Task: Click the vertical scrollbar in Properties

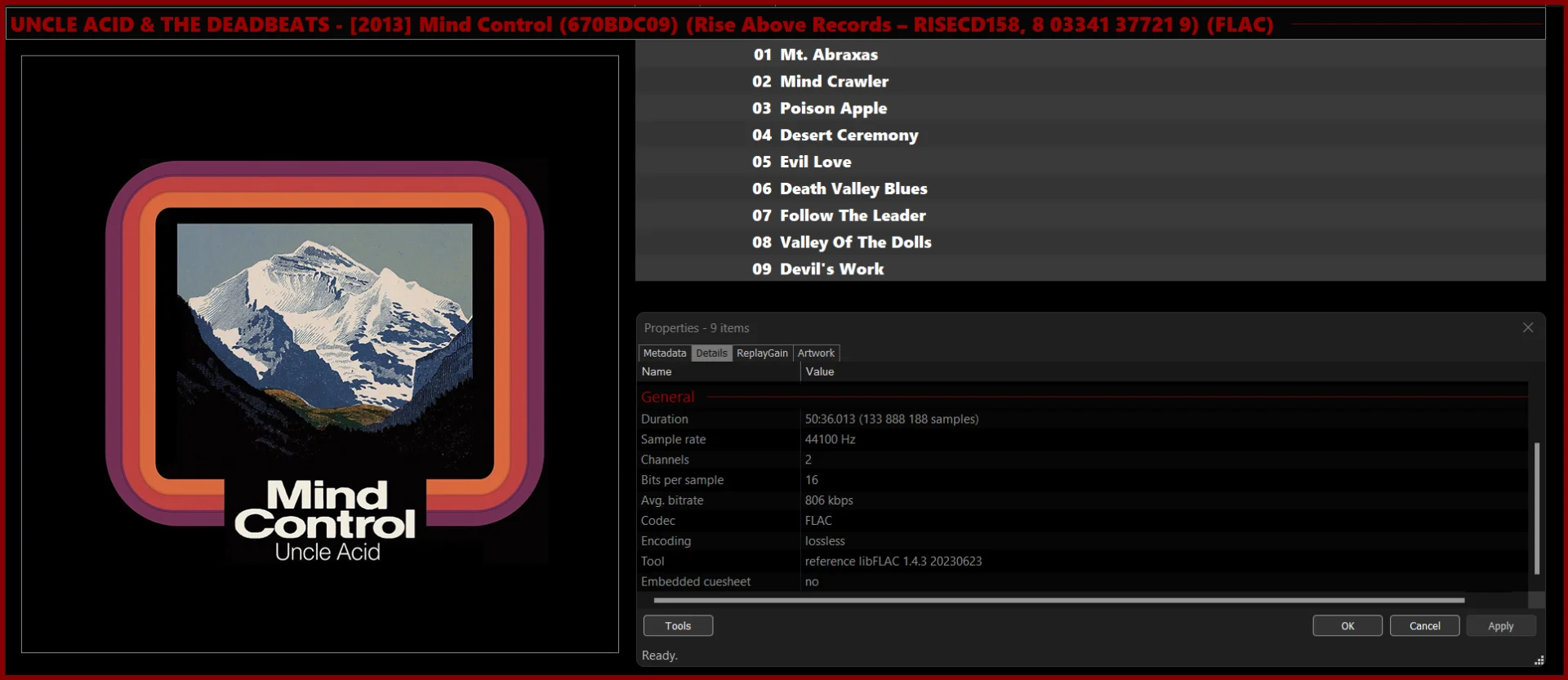Action: (1536, 508)
